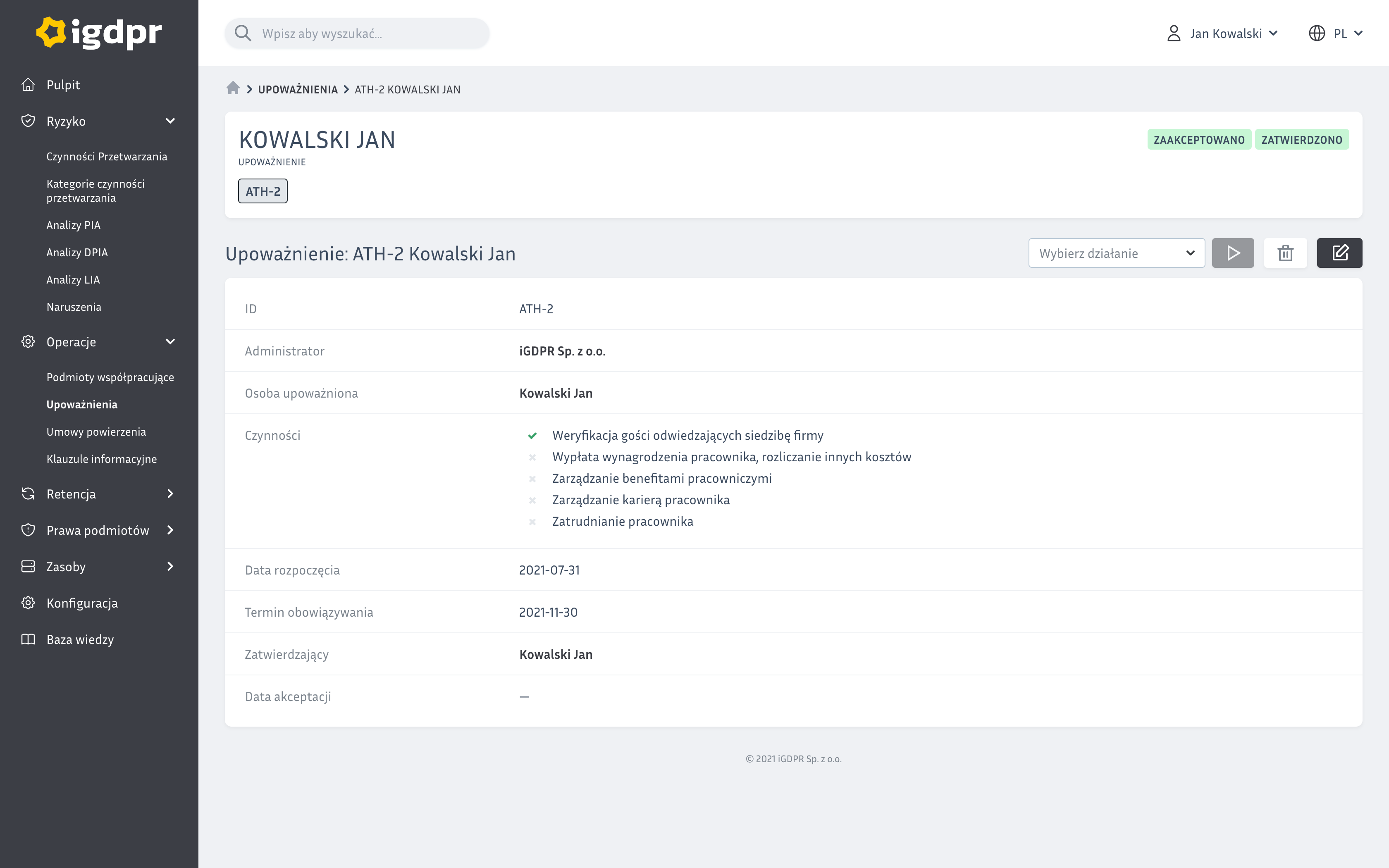Edit authorization with pencil icon
Image resolution: width=1389 pixels, height=868 pixels.
(x=1339, y=253)
